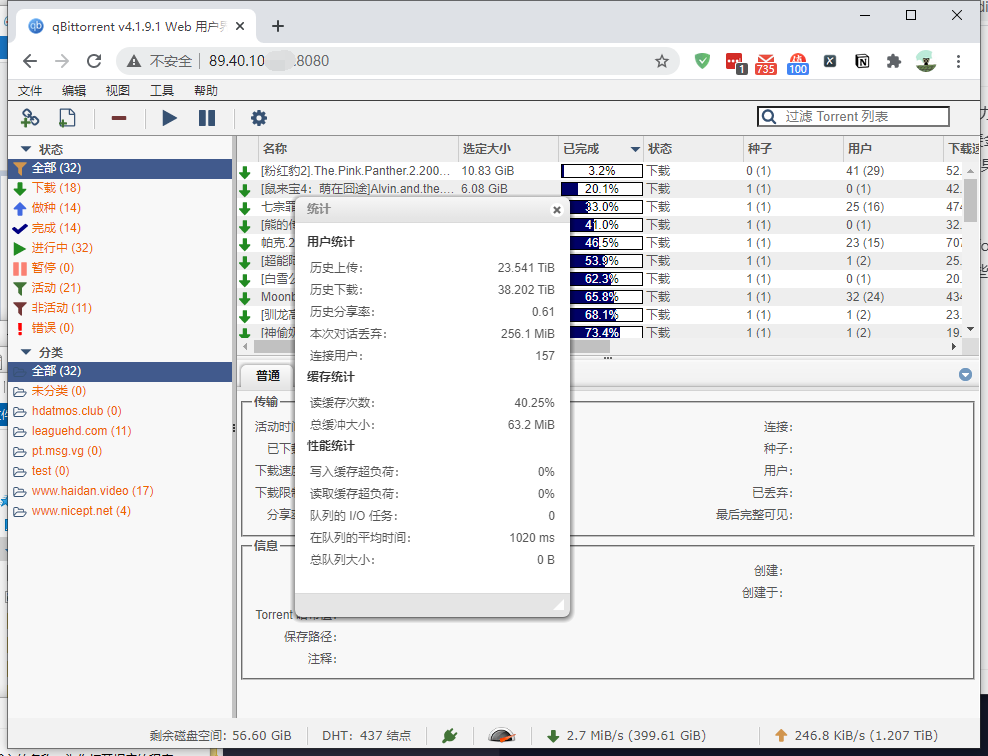The width and height of the screenshot is (988, 756).
Task: Sort by 用户 column header
Action: [x=893, y=149]
